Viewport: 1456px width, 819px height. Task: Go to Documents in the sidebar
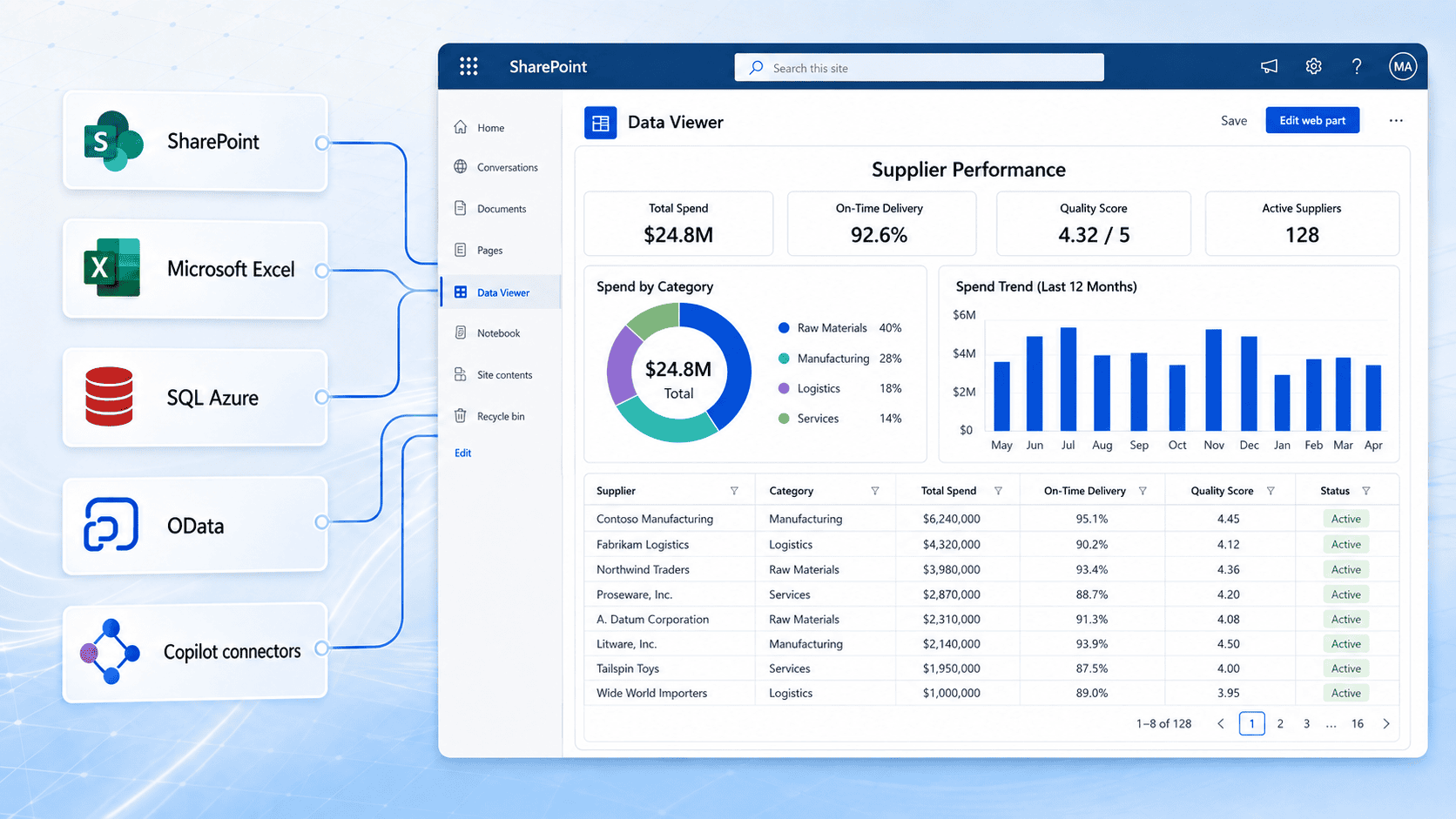(501, 209)
